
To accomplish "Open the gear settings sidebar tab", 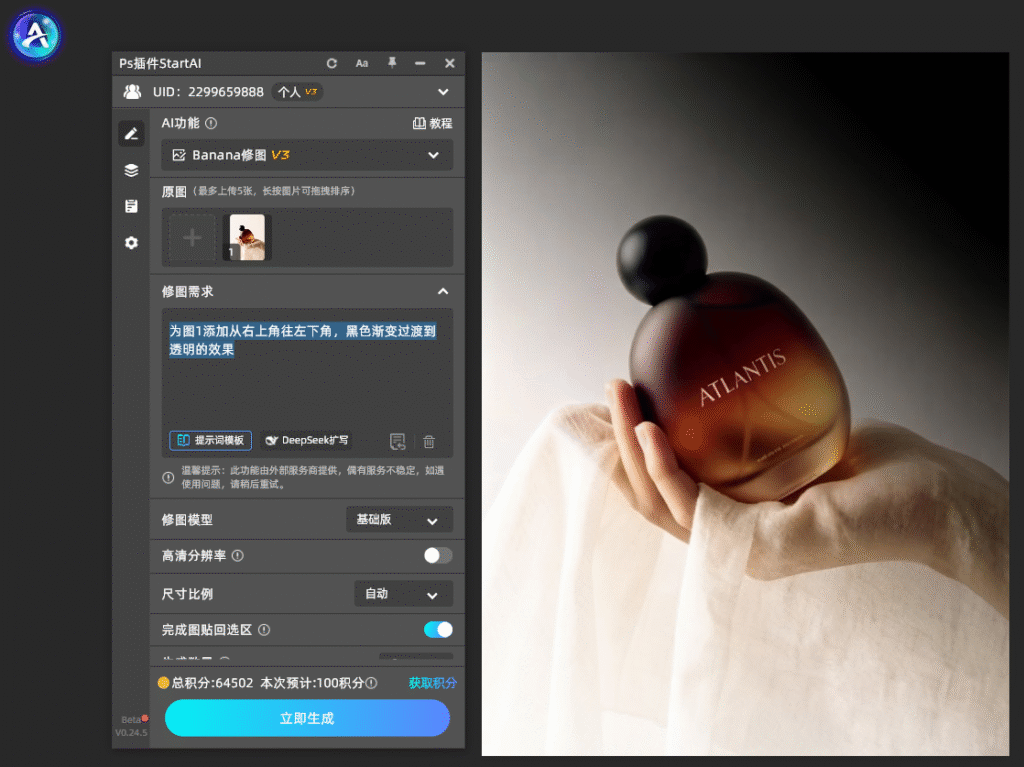I will coord(131,243).
